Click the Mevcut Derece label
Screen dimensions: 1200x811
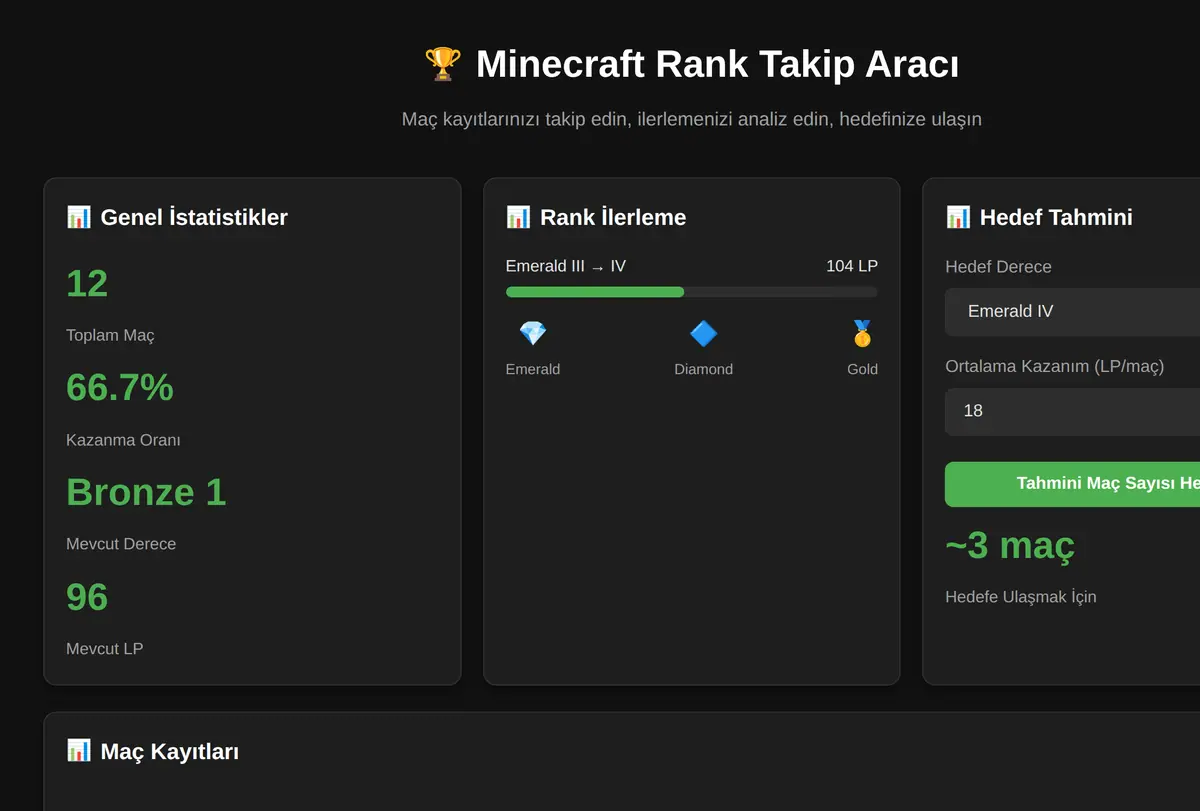[121, 544]
